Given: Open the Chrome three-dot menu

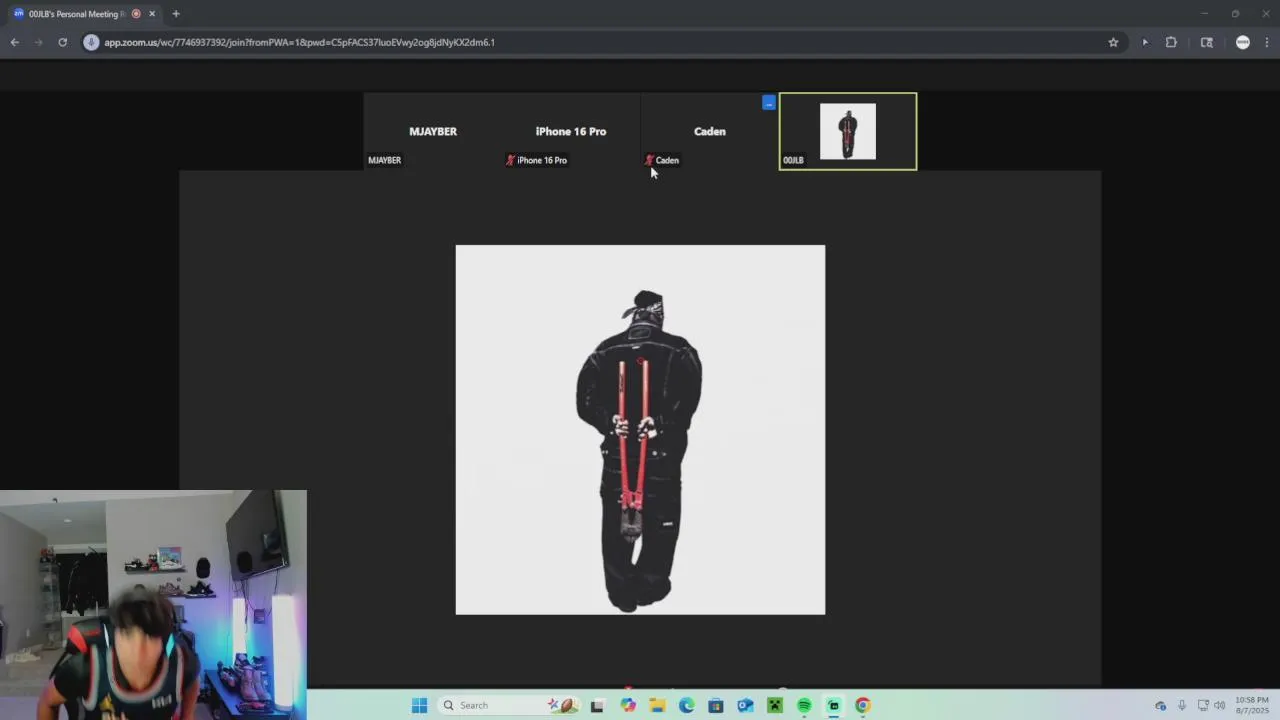Looking at the screenshot, I should pos(1267,42).
